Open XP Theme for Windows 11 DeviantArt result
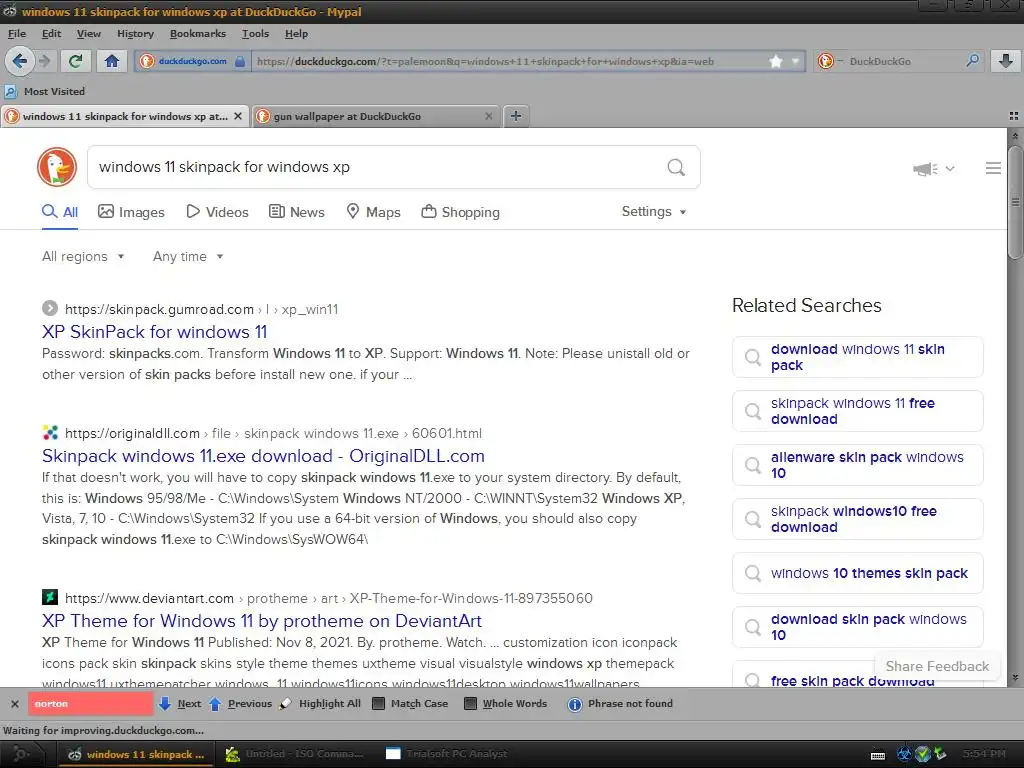1024x768 pixels. point(262,620)
